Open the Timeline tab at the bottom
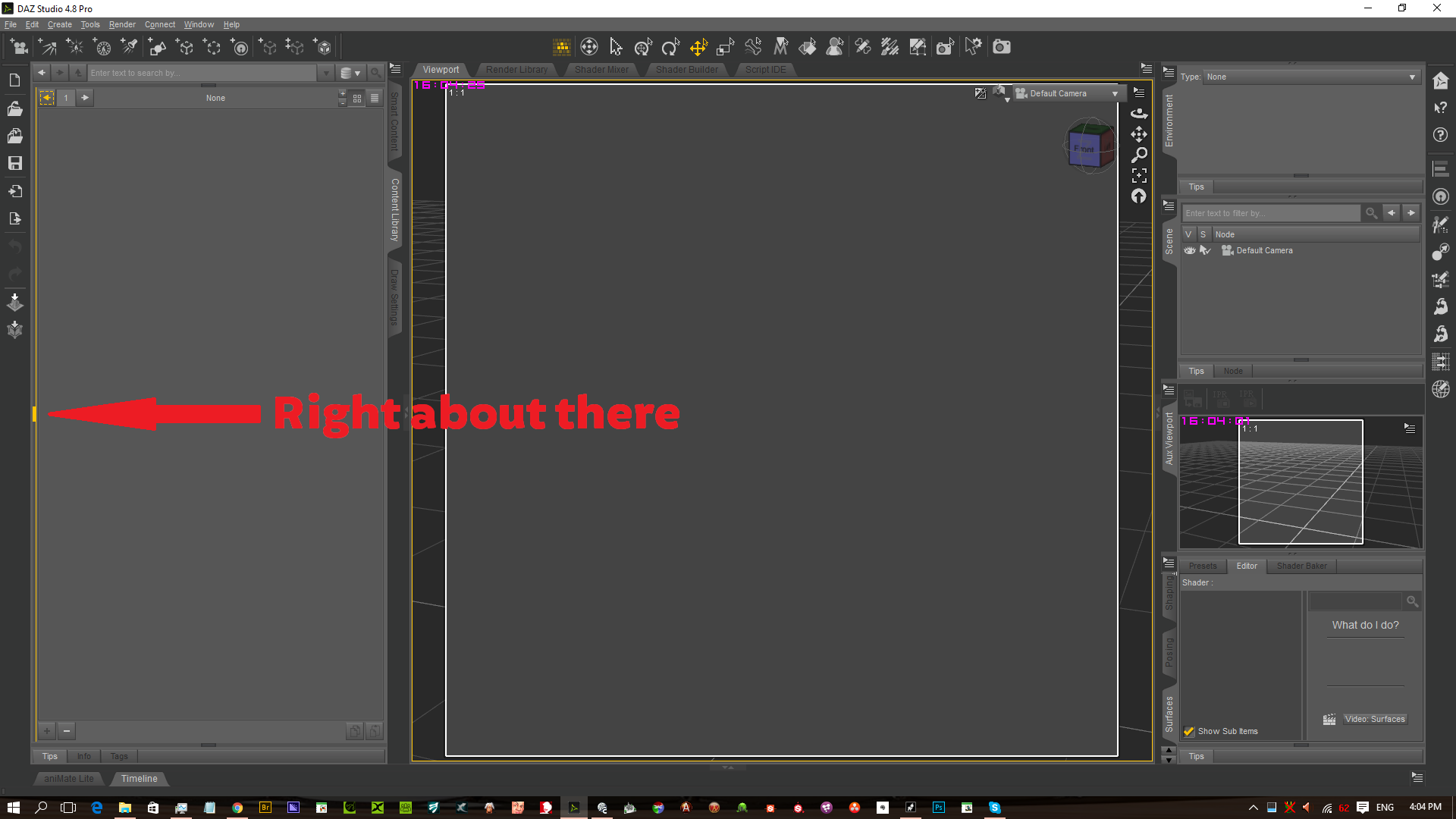 coord(139,779)
